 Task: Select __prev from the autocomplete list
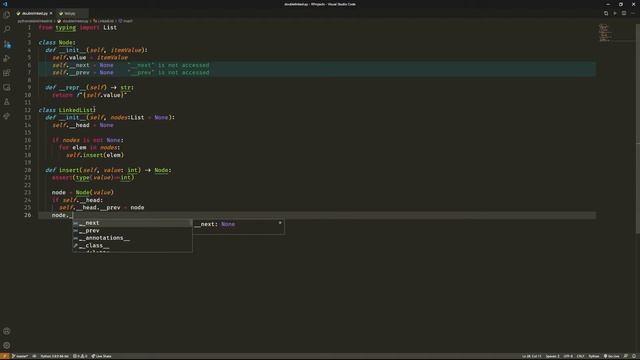point(132,231)
